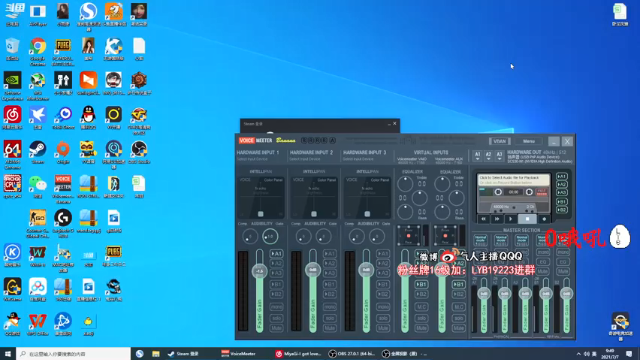This screenshot has height=360, width=640.
Task: Select the Recycle Bin desktop icon
Action: [12, 49]
